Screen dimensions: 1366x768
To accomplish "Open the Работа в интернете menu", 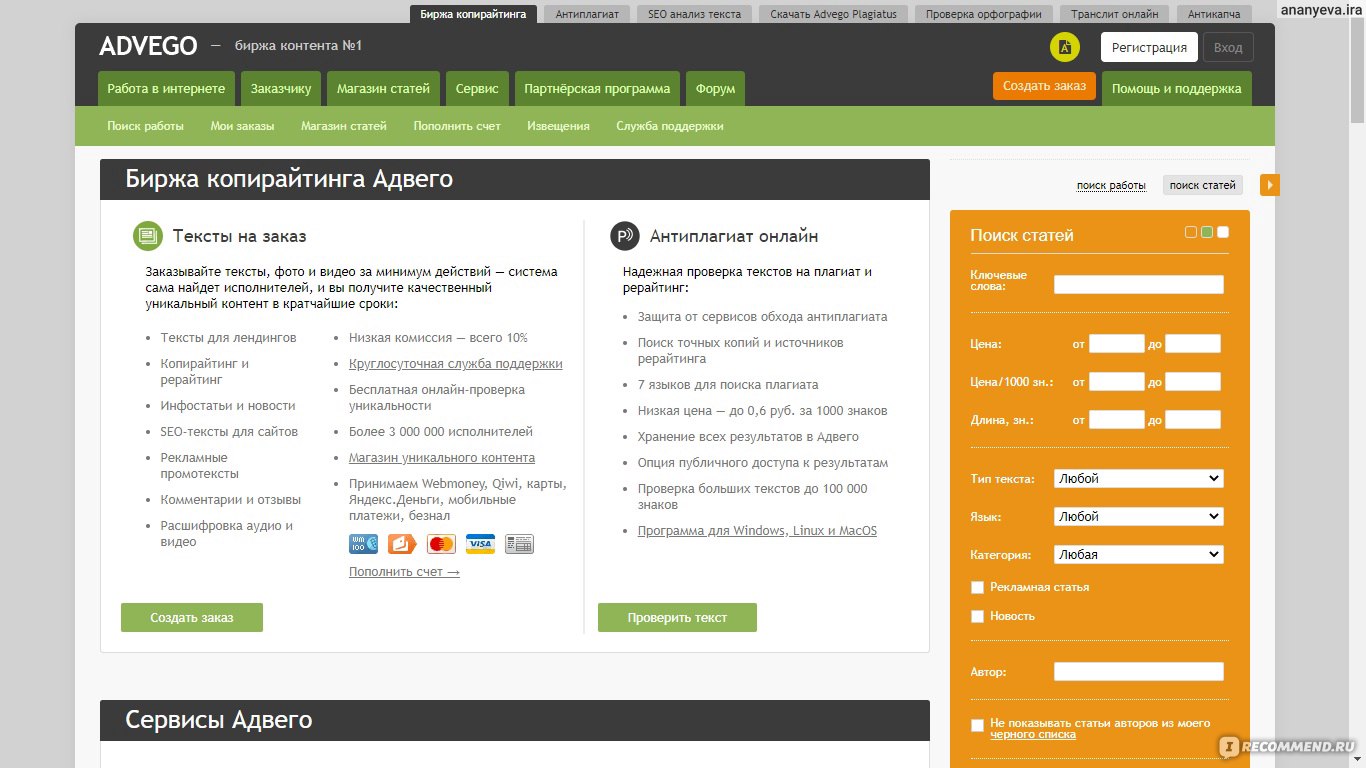I will [166, 88].
